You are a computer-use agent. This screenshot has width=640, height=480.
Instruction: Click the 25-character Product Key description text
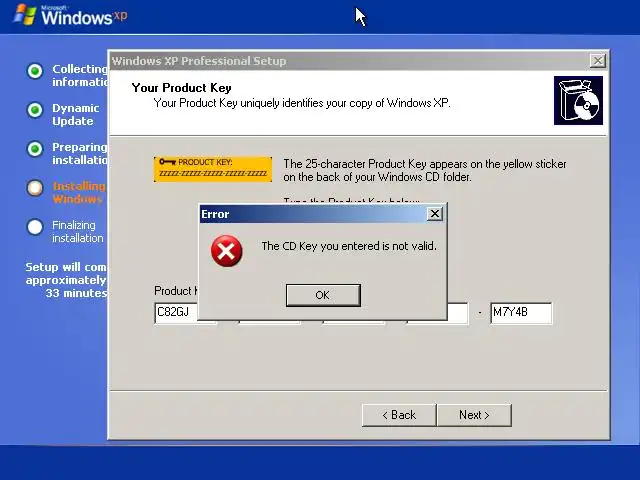tap(425, 170)
